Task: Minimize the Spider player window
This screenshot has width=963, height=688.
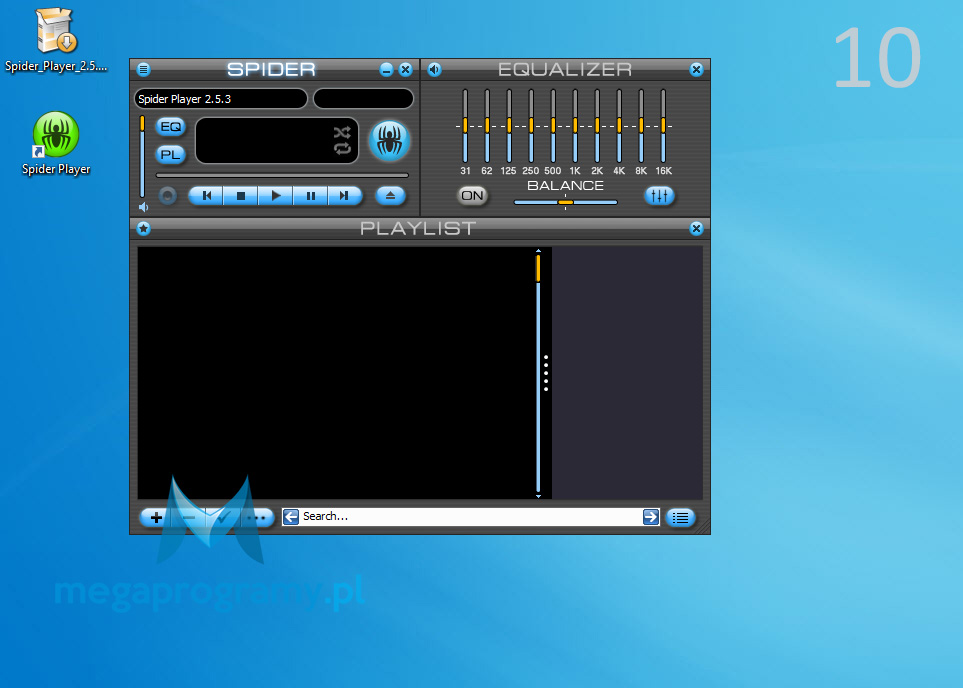Action: tap(386, 69)
